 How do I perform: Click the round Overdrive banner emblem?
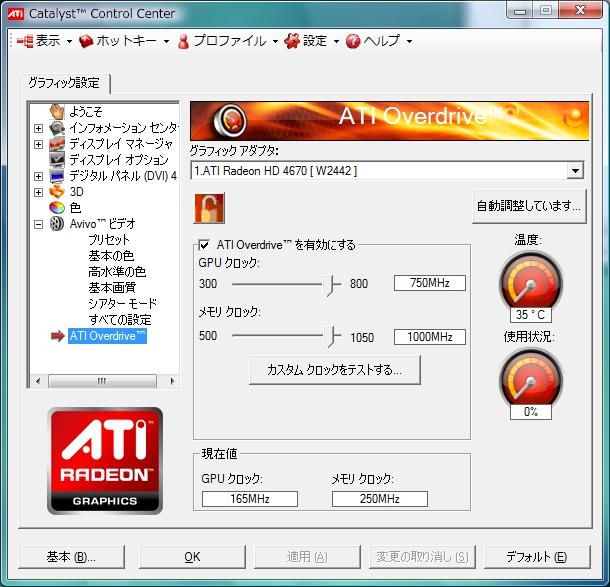coord(230,120)
